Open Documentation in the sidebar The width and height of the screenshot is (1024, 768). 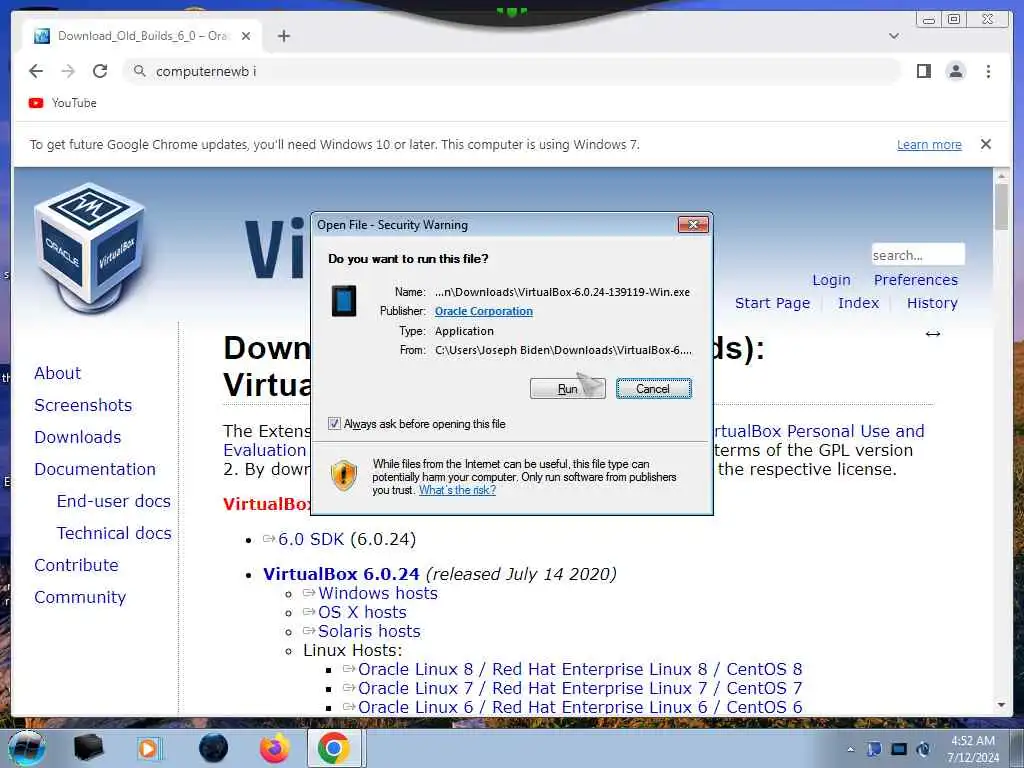(95, 470)
